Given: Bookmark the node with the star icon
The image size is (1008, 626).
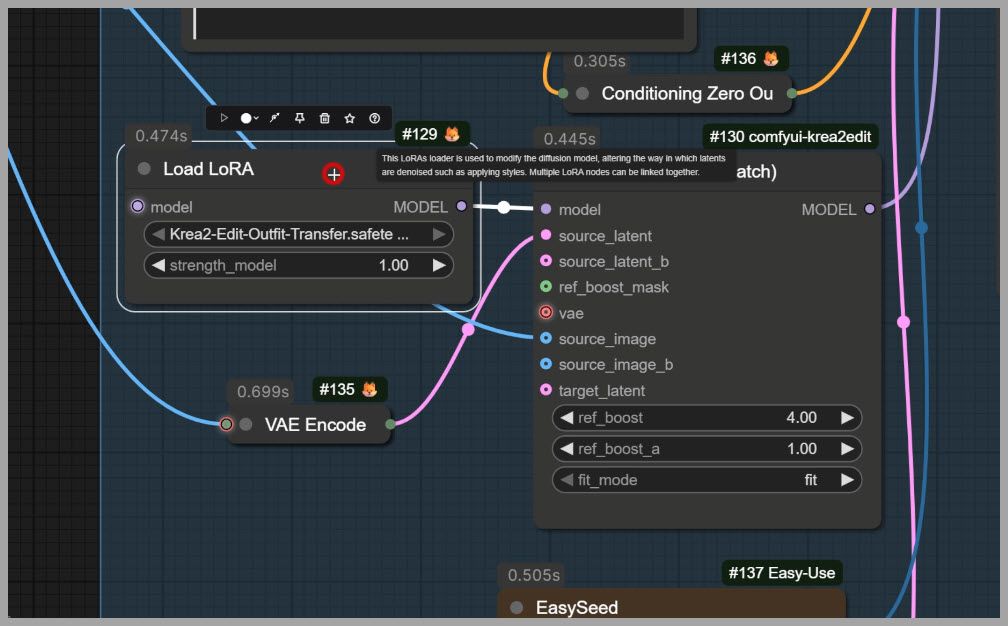Looking at the screenshot, I should tap(350, 118).
